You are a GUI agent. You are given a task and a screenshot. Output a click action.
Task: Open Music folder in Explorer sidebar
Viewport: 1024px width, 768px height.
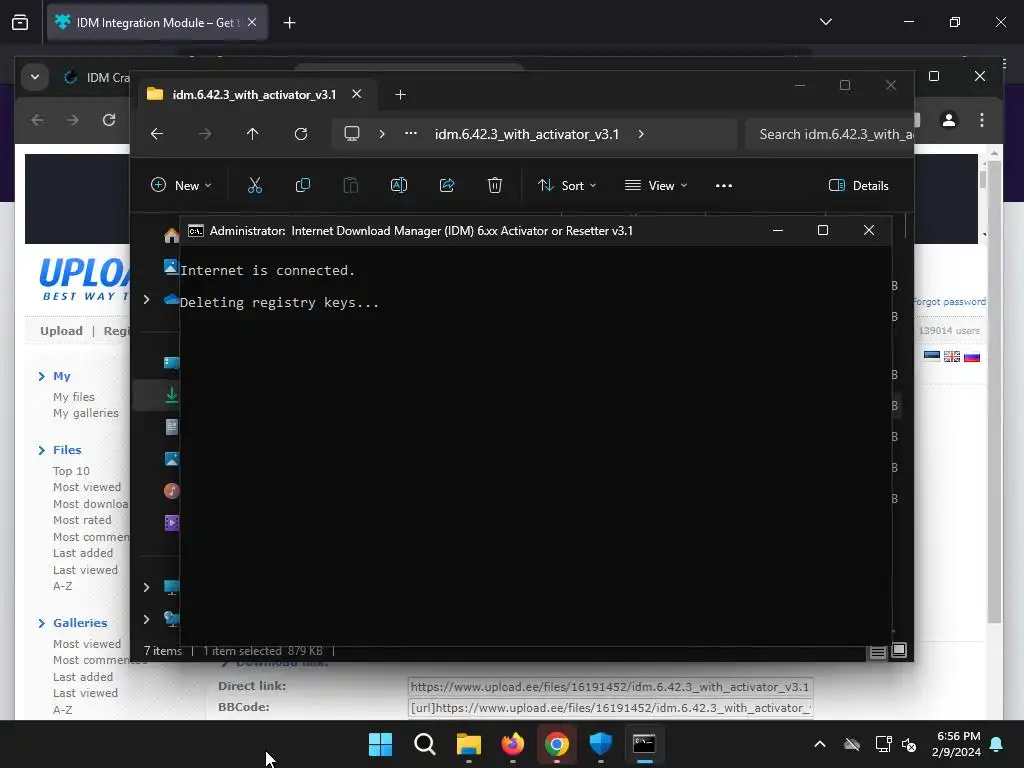coord(172,490)
